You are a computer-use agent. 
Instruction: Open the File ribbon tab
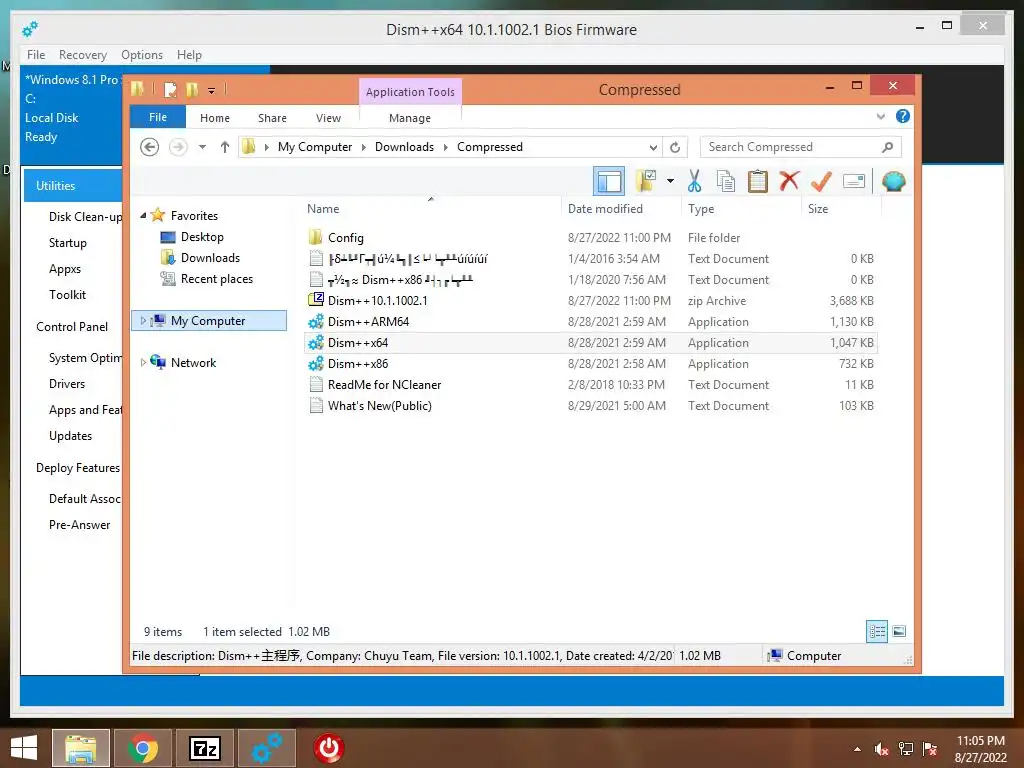(x=158, y=117)
